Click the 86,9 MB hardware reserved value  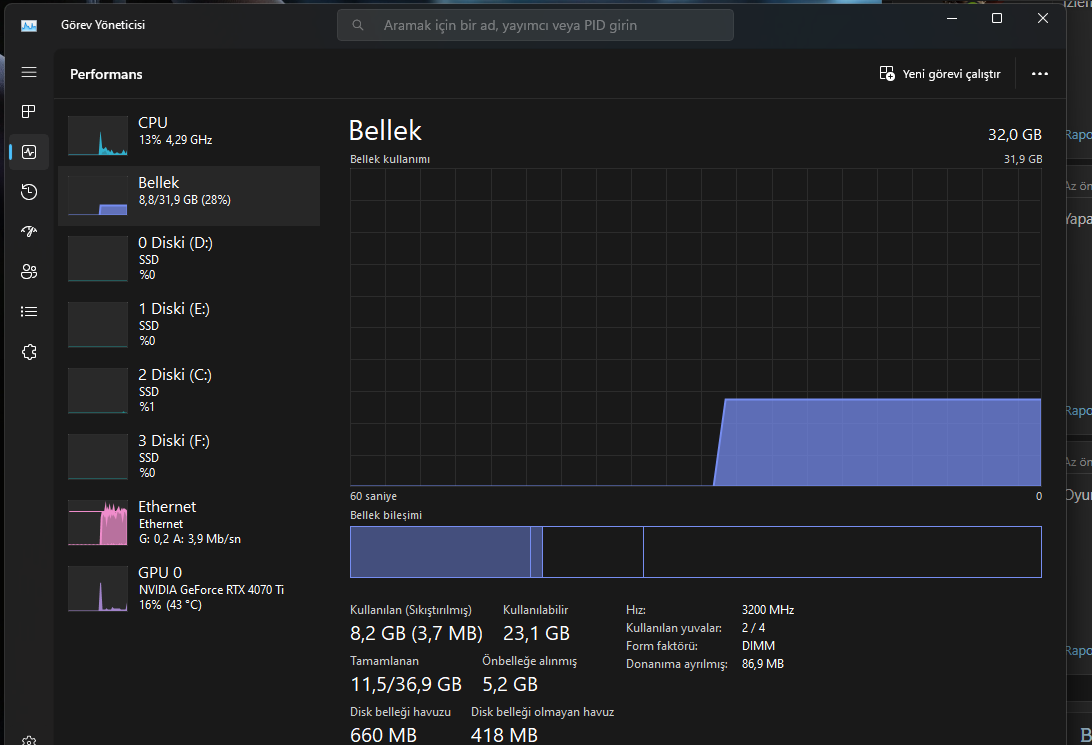763,664
